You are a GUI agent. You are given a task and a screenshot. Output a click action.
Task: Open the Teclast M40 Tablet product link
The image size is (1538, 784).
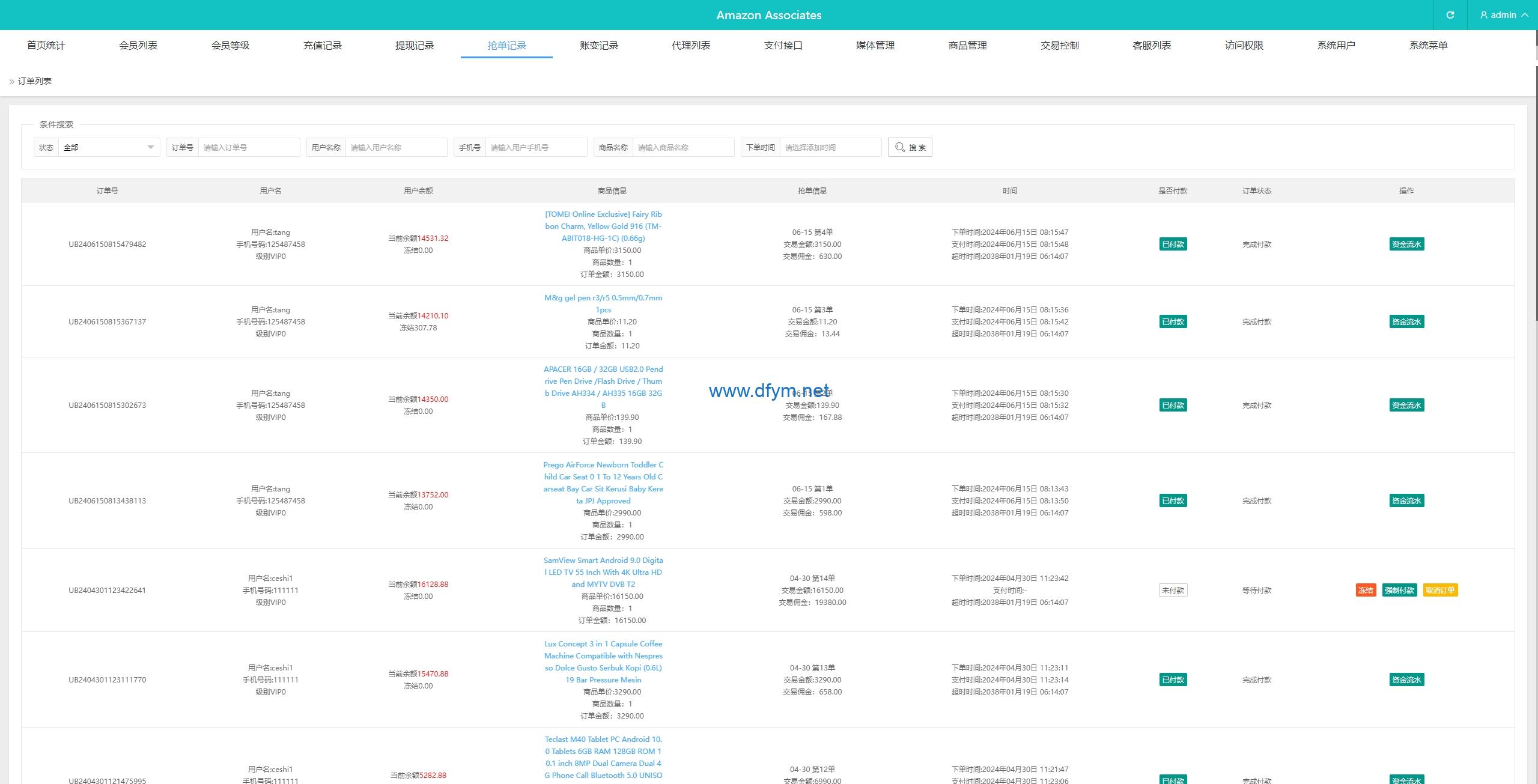(x=603, y=757)
